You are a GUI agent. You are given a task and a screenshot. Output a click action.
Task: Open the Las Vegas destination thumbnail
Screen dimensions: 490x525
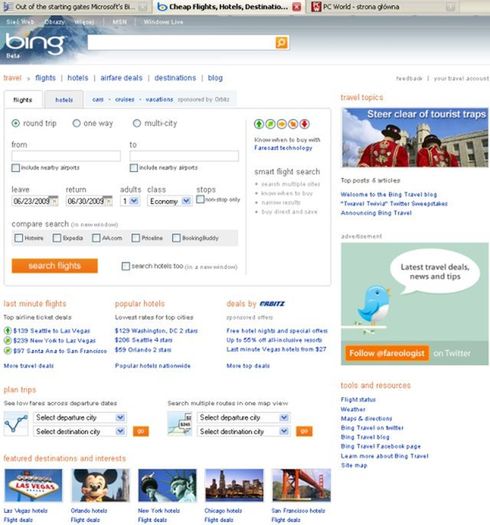point(33,485)
